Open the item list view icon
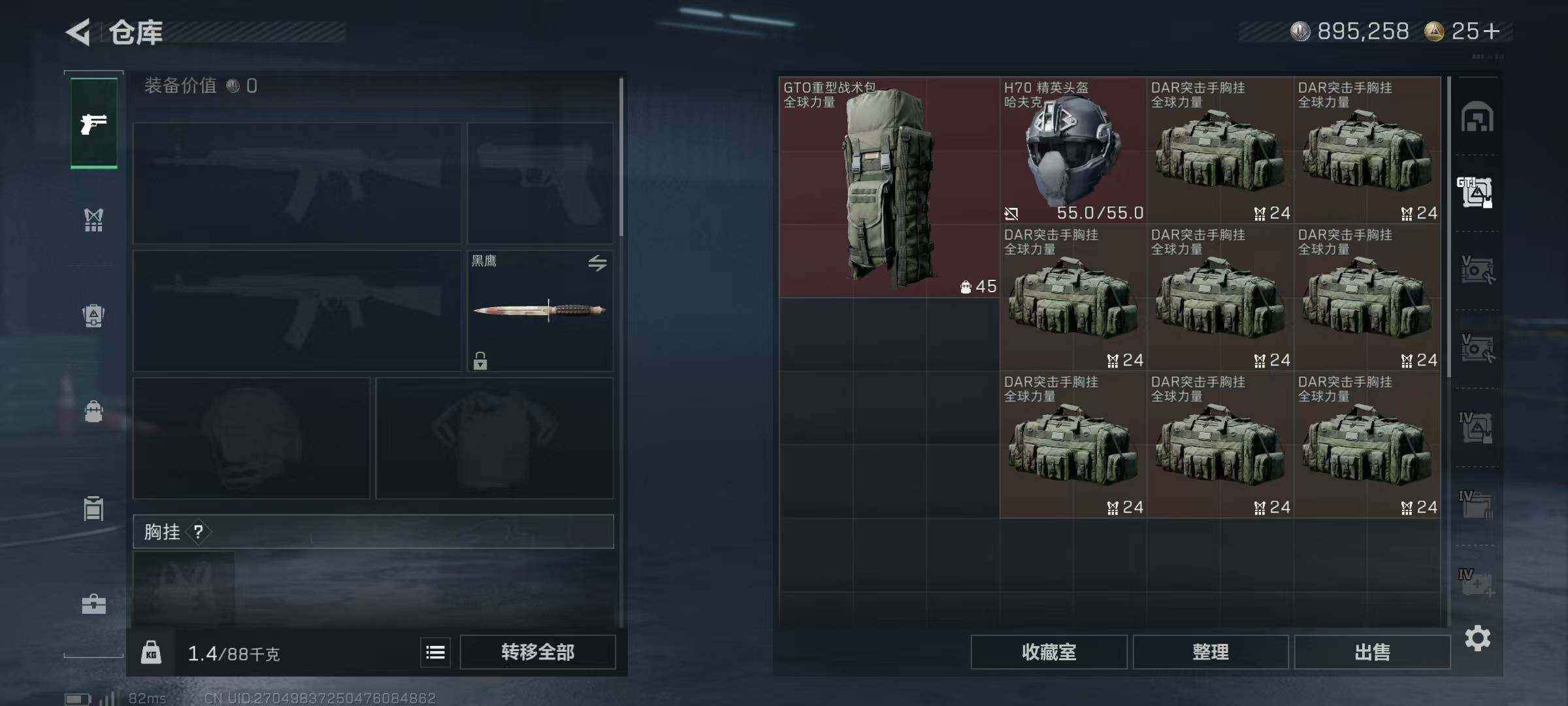Screen dimensions: 1568x706 tap(435, 652)
